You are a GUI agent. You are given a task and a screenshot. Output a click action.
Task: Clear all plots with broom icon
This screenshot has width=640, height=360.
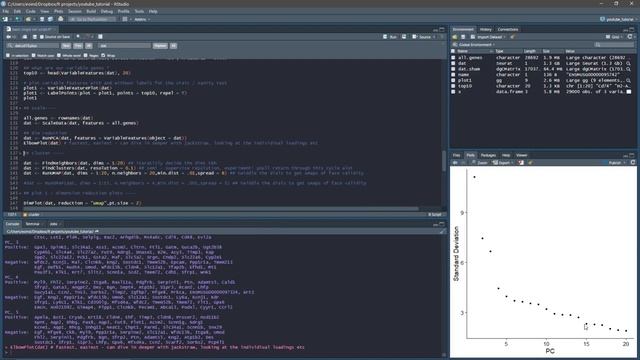530,162
